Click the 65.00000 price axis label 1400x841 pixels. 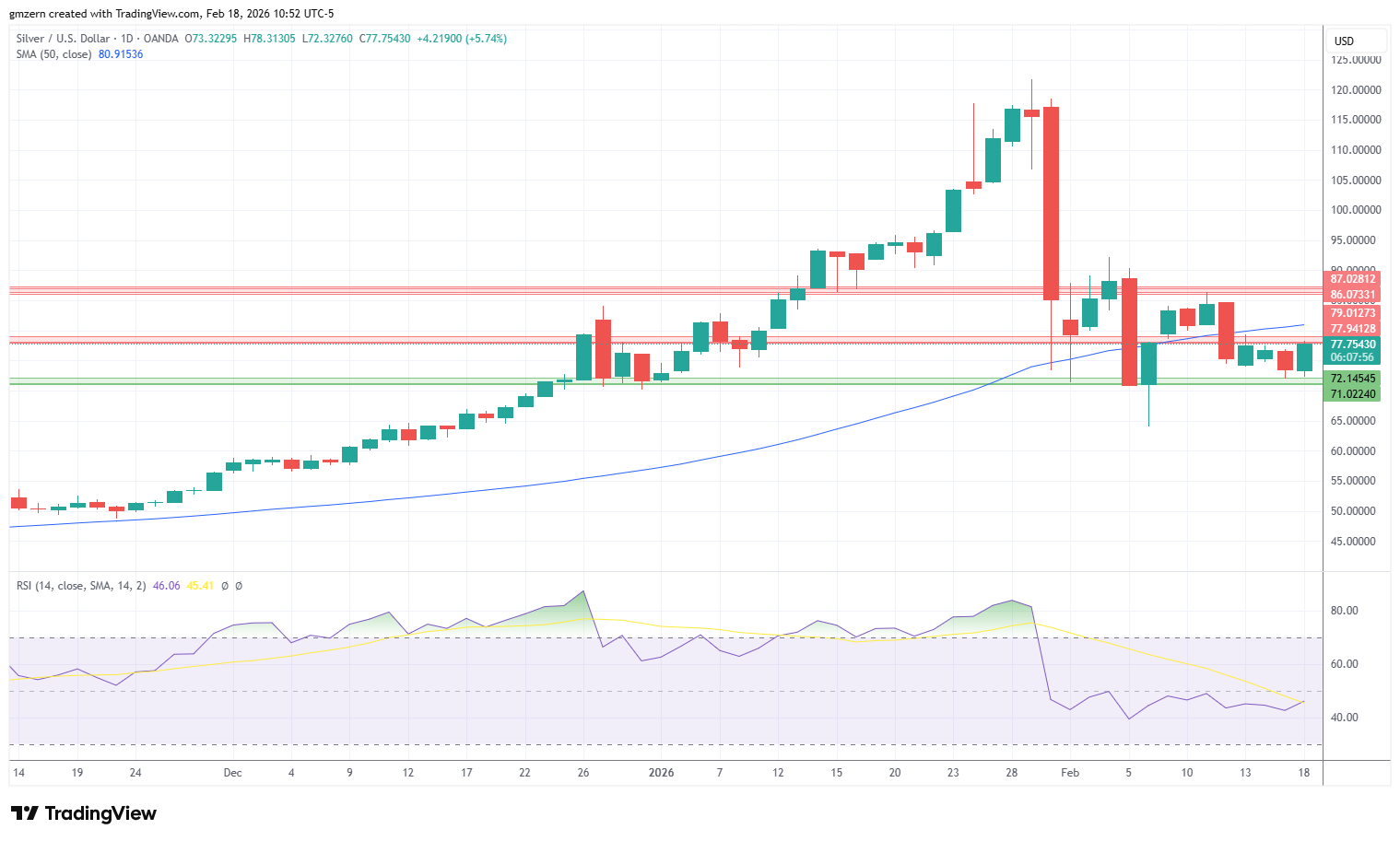(1353, 421)
